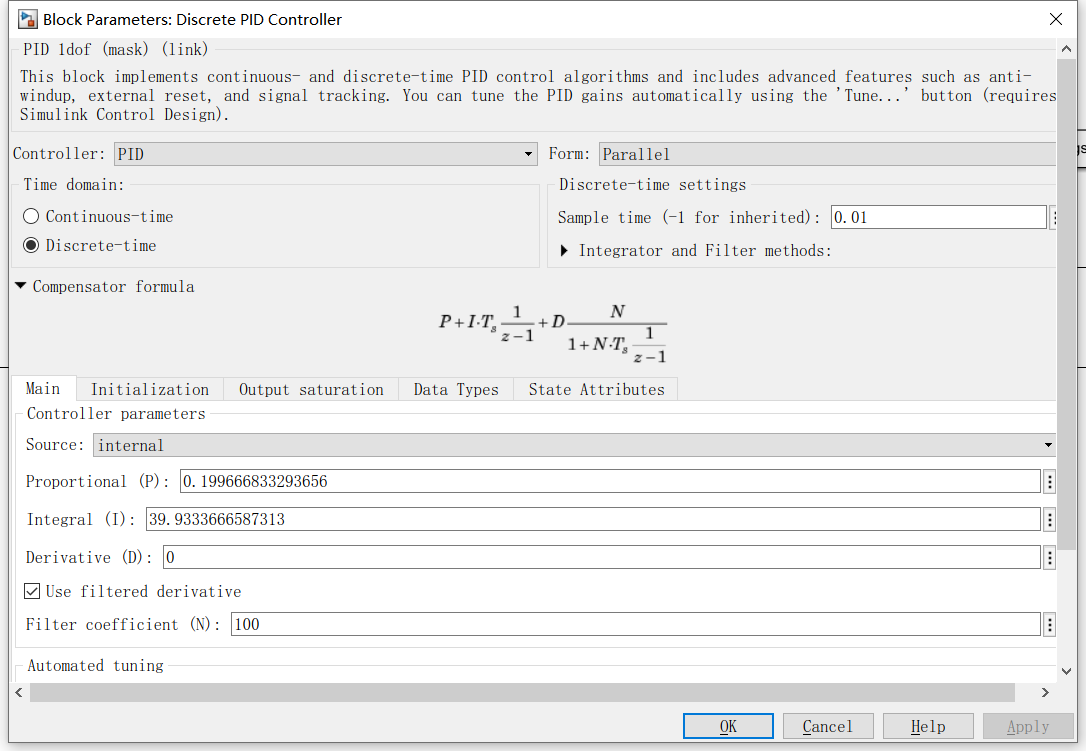Click the Simulink icon in the title bar
Viewport: 1086px width, 751px height.
[28, 19]
